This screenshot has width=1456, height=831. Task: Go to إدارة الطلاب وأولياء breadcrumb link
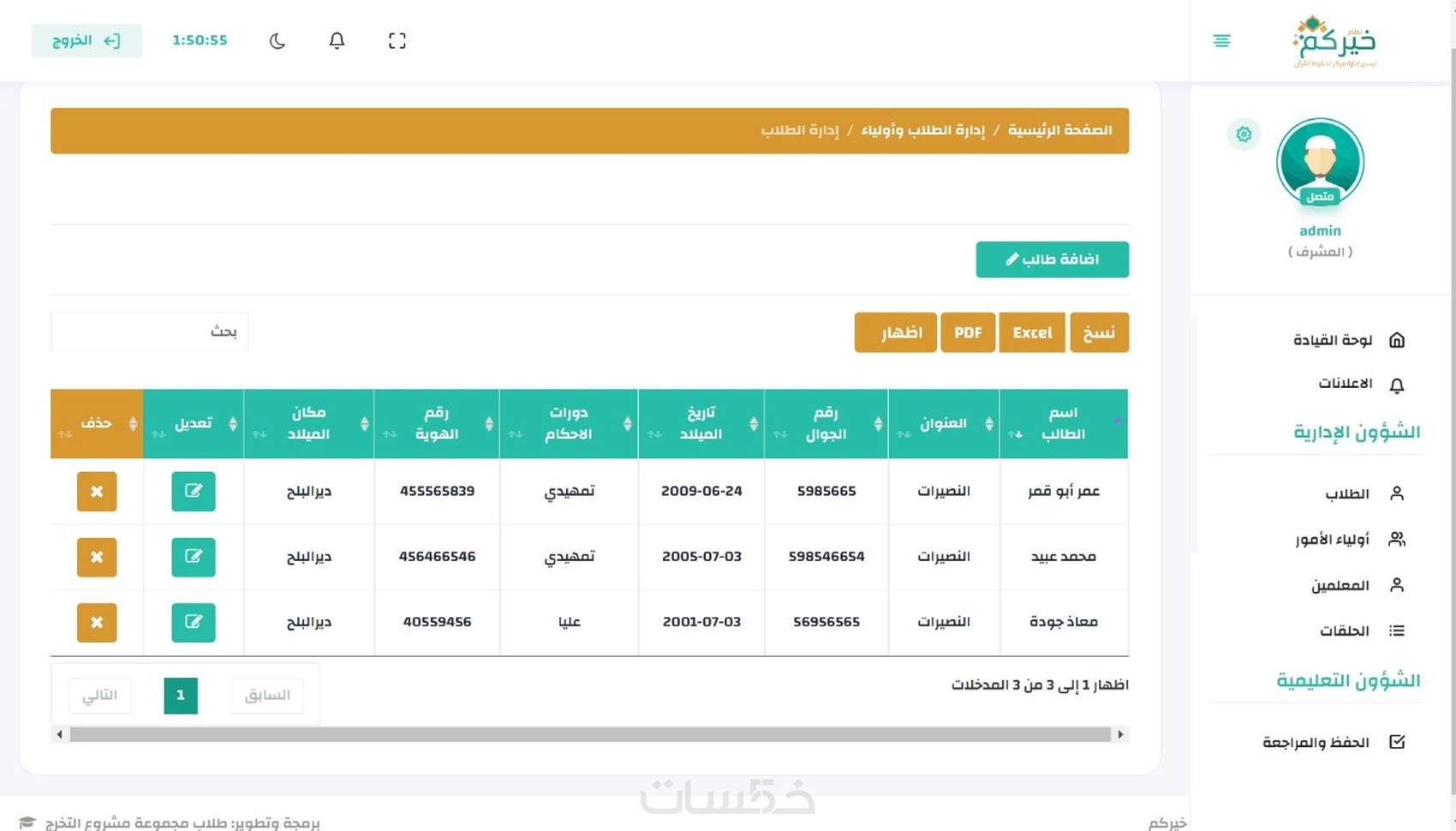pyautogui.click(x=923, y=130)
